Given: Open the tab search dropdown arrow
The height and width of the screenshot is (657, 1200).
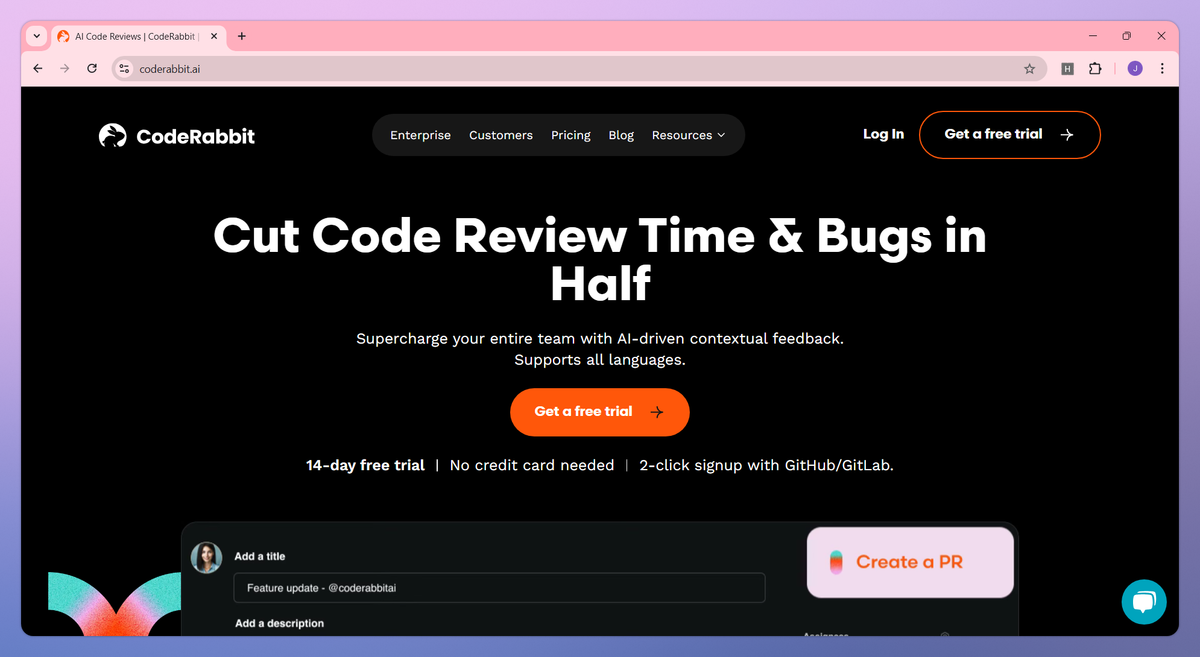Looking at the screenshot, I should [x=37, y=36].
